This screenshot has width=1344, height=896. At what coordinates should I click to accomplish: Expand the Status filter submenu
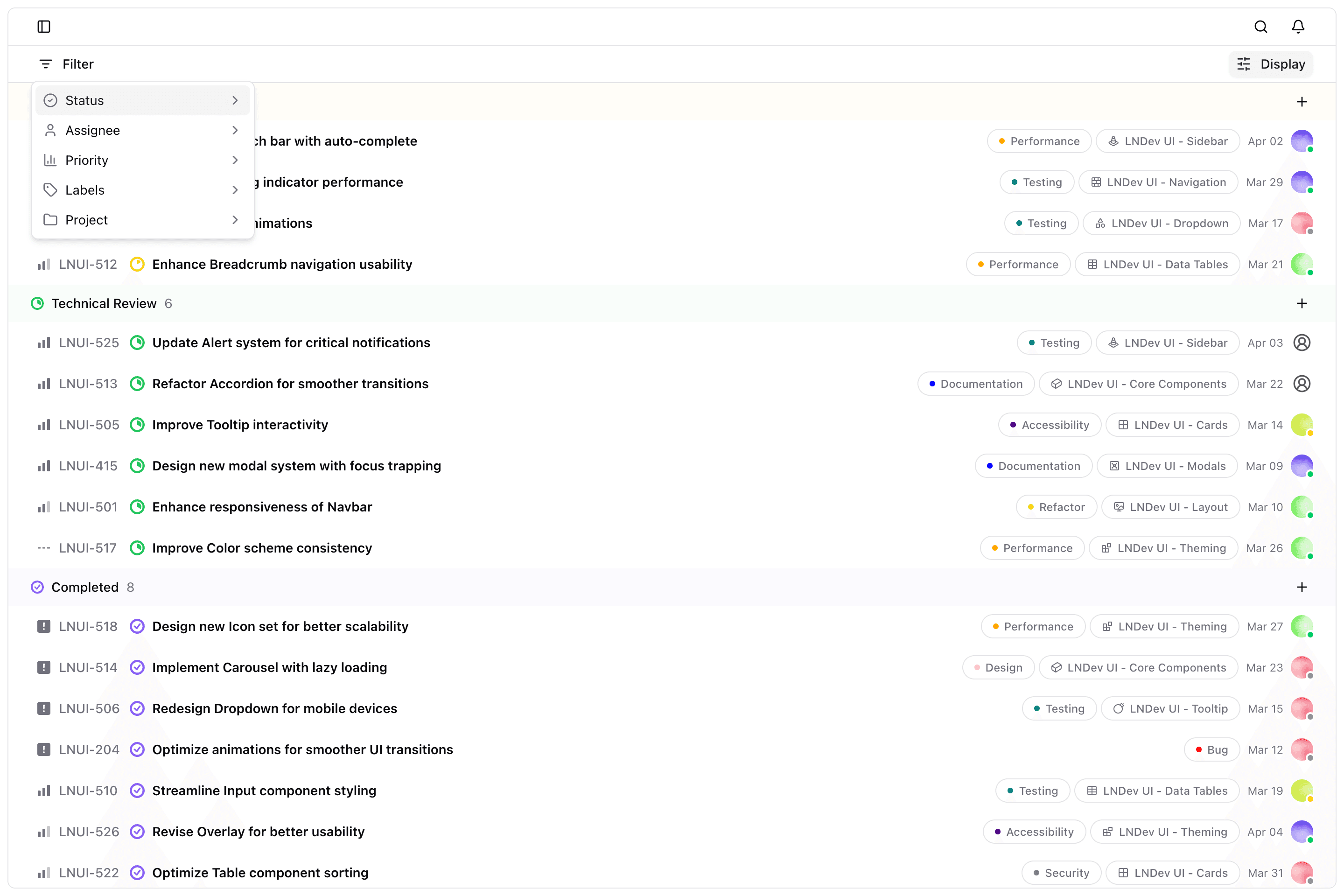tap(142, 100)
